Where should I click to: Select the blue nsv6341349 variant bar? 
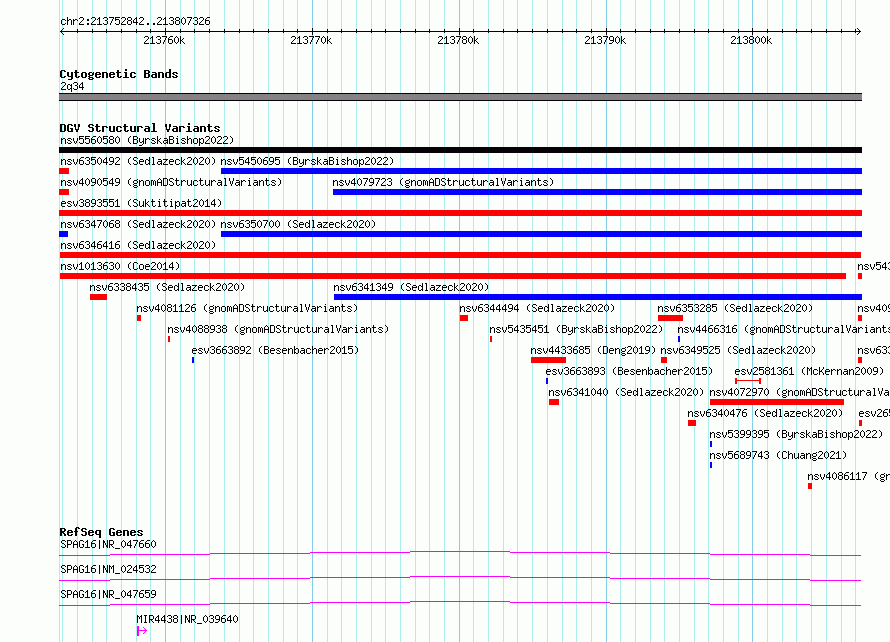598,297
